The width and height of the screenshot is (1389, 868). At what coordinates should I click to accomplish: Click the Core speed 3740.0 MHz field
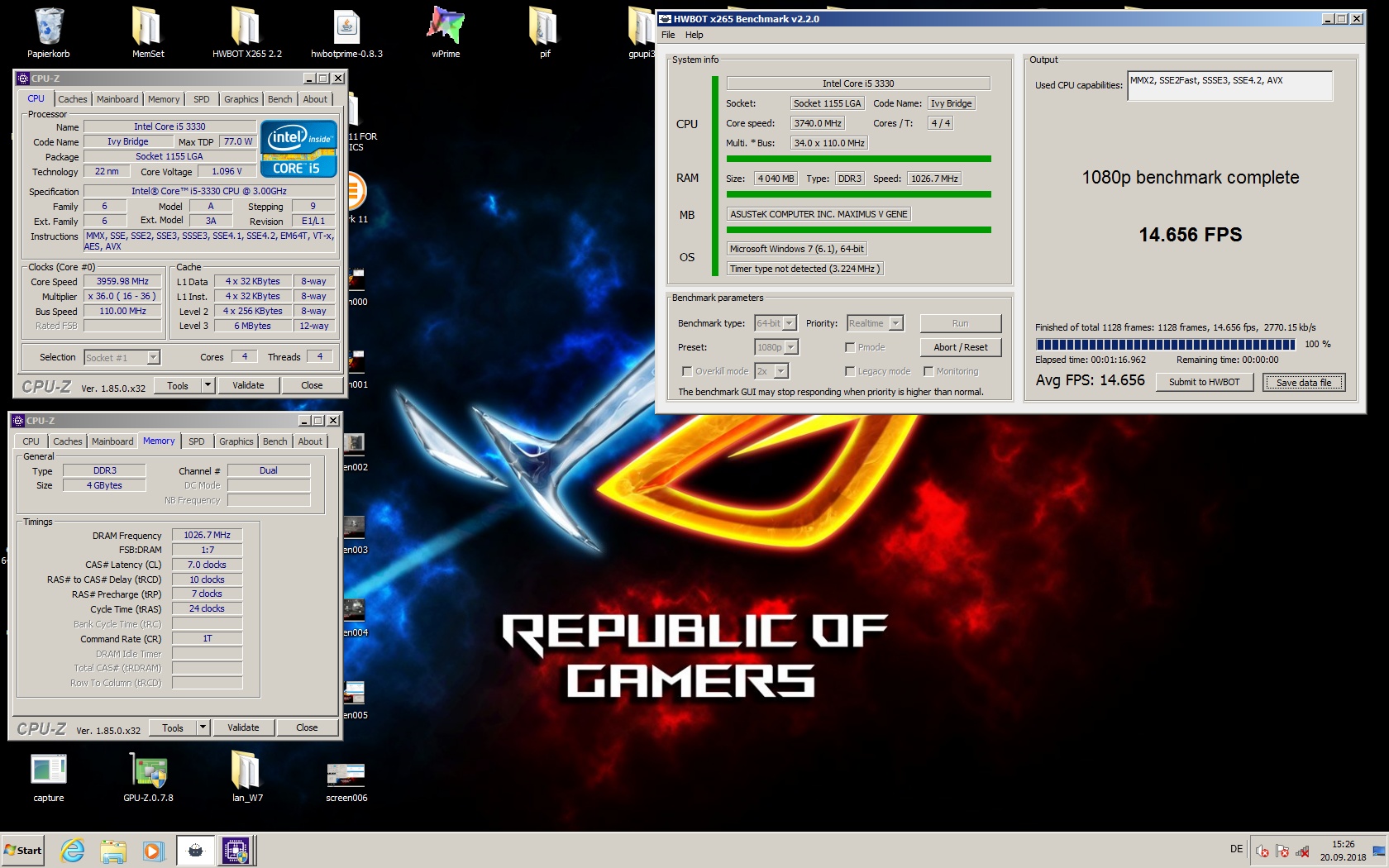(x=818, y=123)
